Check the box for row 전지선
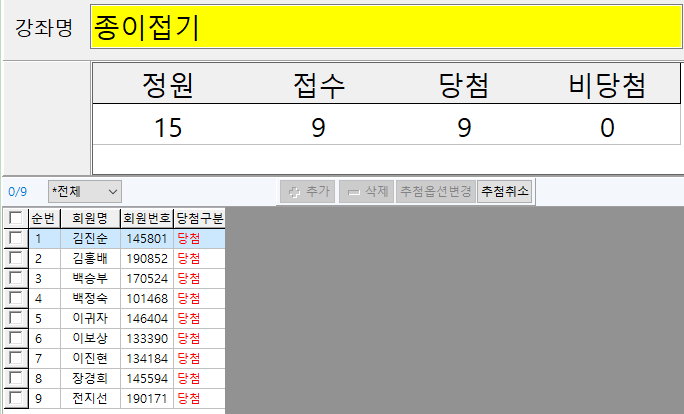684x414 pixels. (x=16, y=398)
